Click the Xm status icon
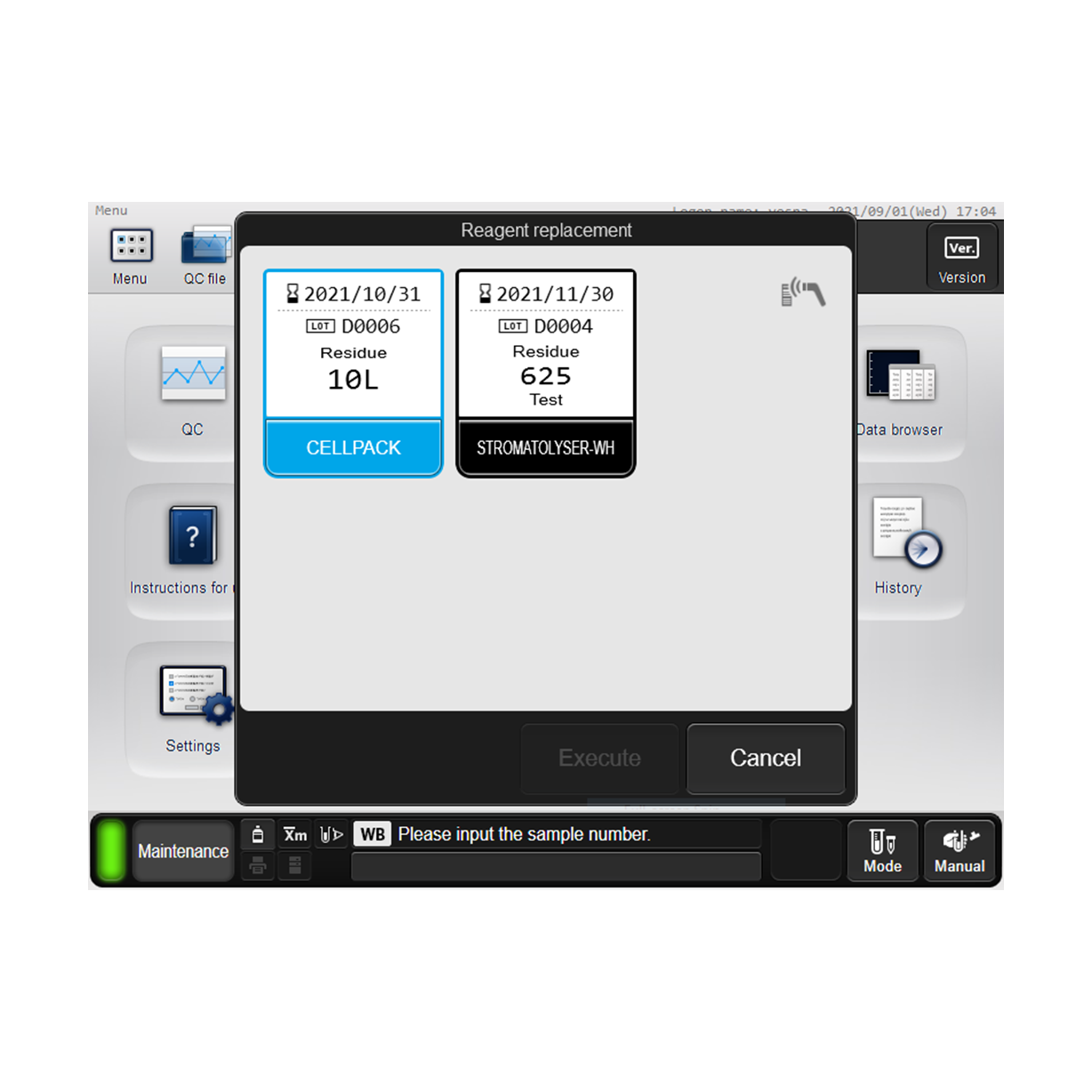This screenshot has width=1092, height=1092. point(295,834)
